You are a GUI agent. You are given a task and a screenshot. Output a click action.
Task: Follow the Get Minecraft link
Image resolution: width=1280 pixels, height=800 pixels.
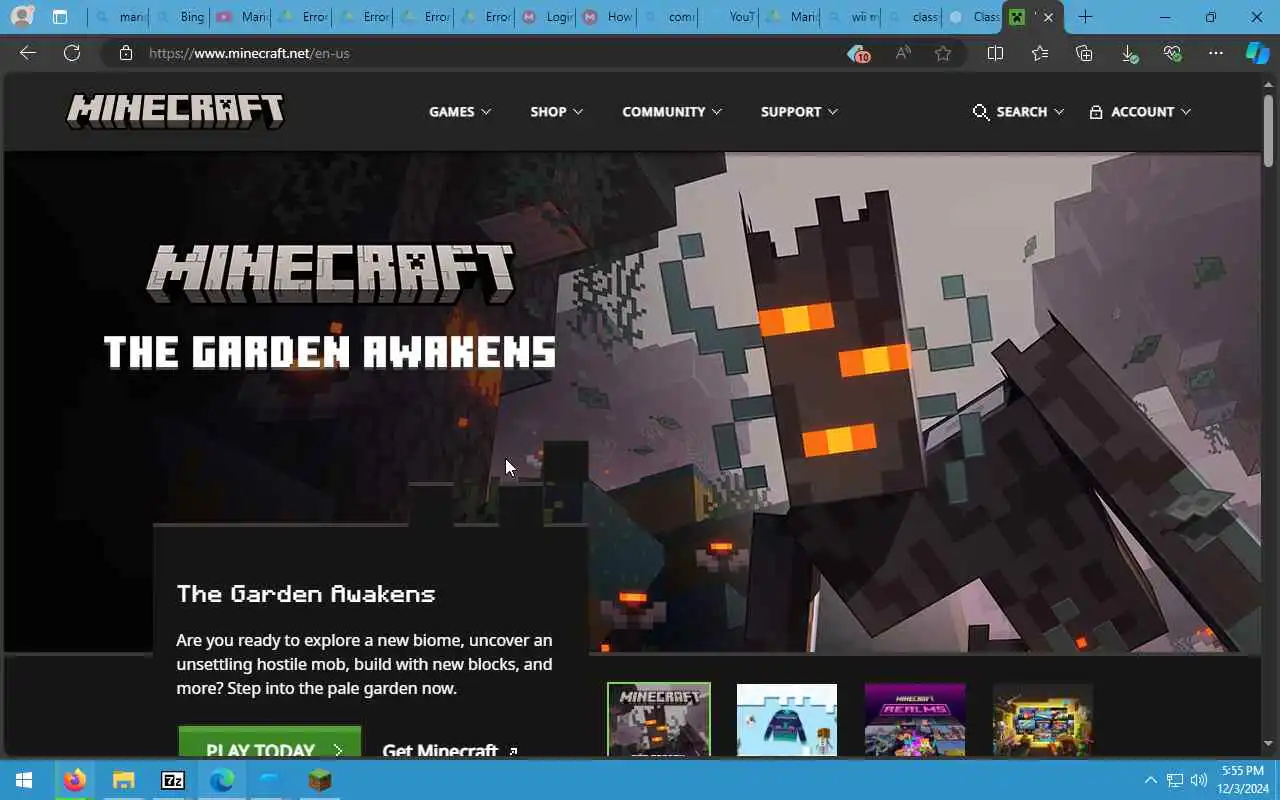(x=450, y=749)
